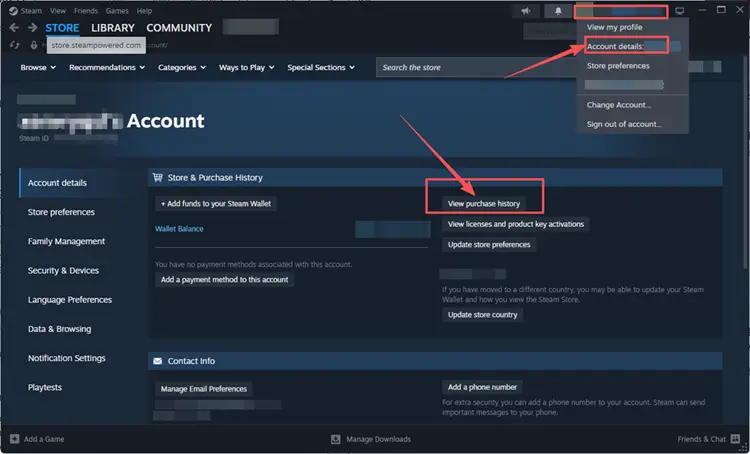This screenshot has height=454, width=750.
Task: Click Update store preferences button
Action: [489, 244]
